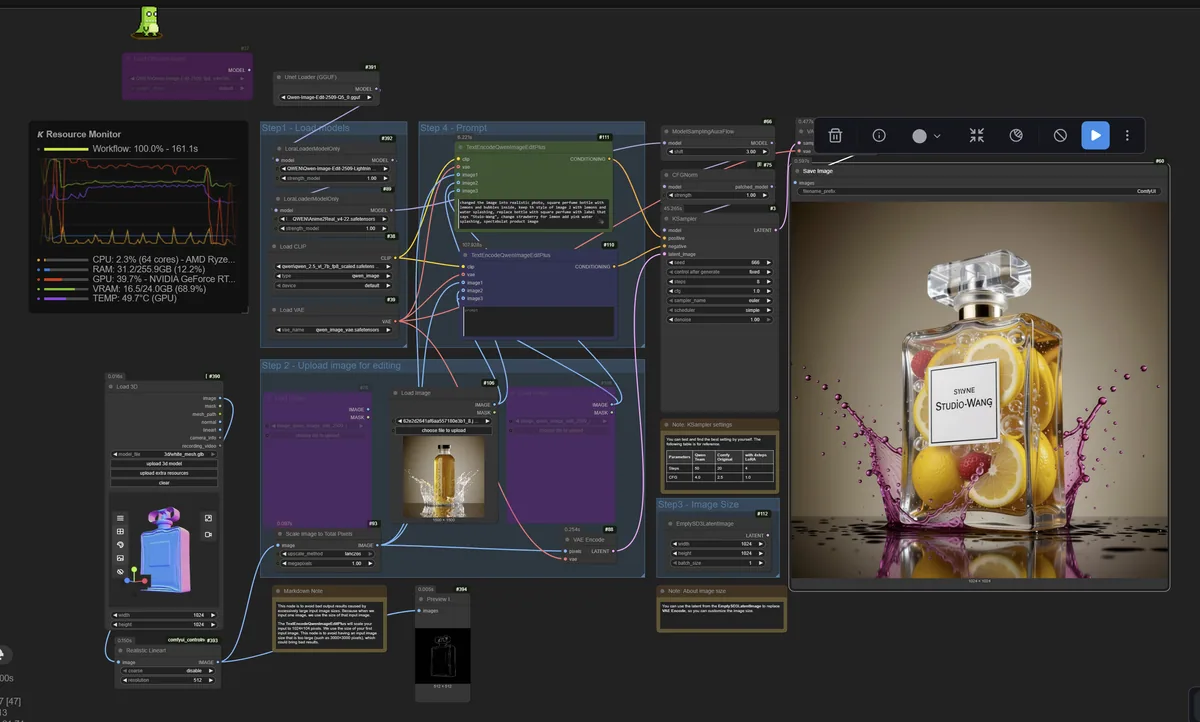This screenshot has height=722, width=1200.
Task: Toggle hidden-eye visibility icon in 3D viewer
Action: pos(120,571)
